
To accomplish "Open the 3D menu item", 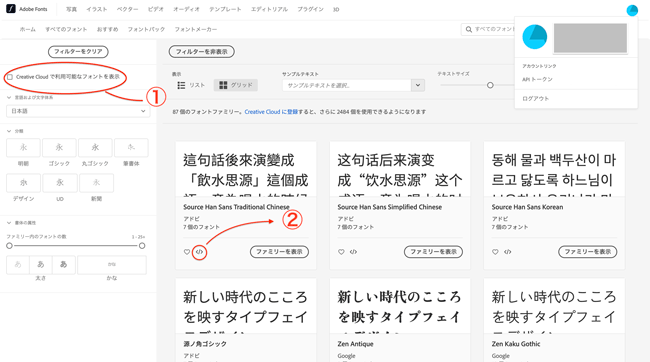I will click(x=336, y=9).
